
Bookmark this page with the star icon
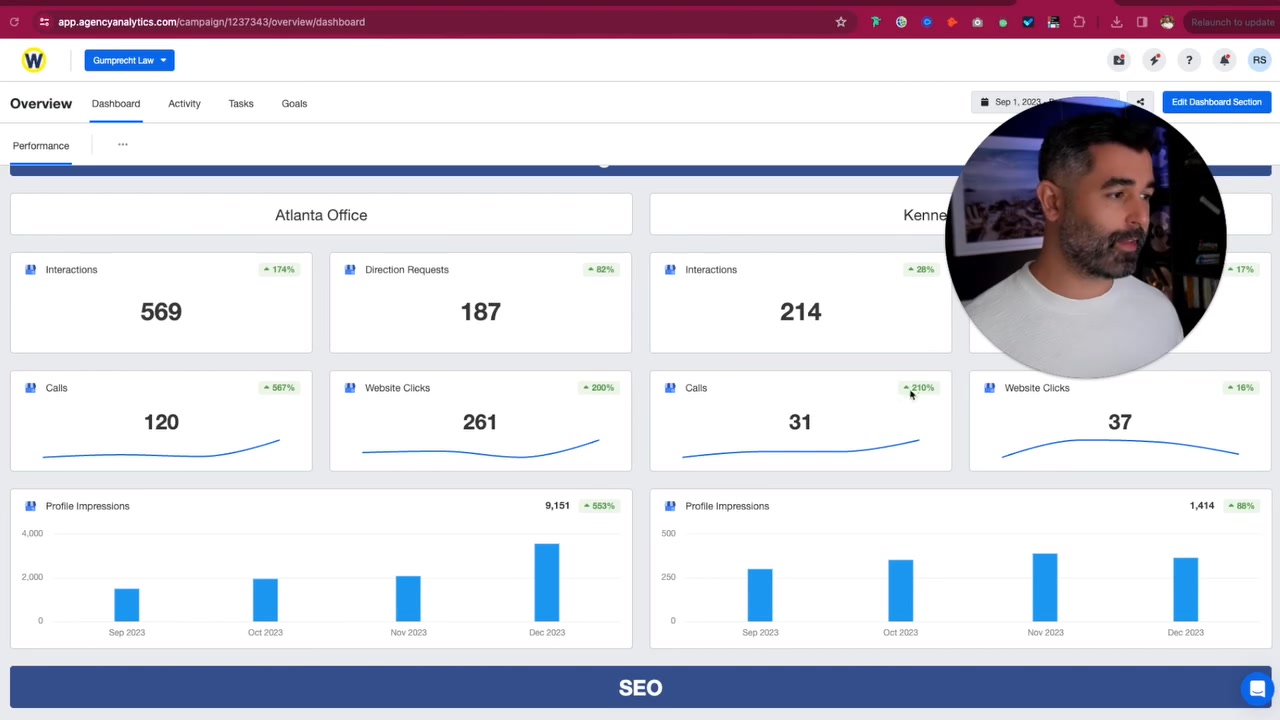click(x=841, y=22)
